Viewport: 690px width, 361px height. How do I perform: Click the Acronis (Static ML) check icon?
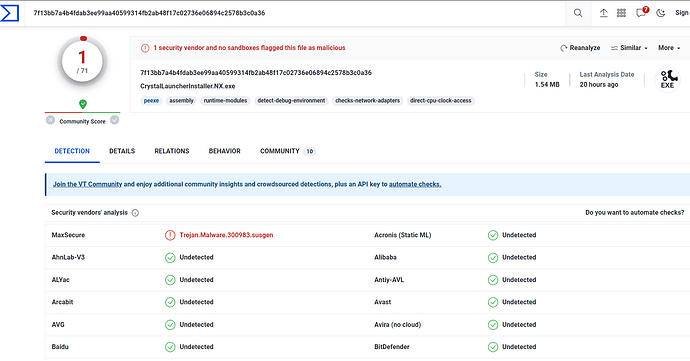pos(493,235)
